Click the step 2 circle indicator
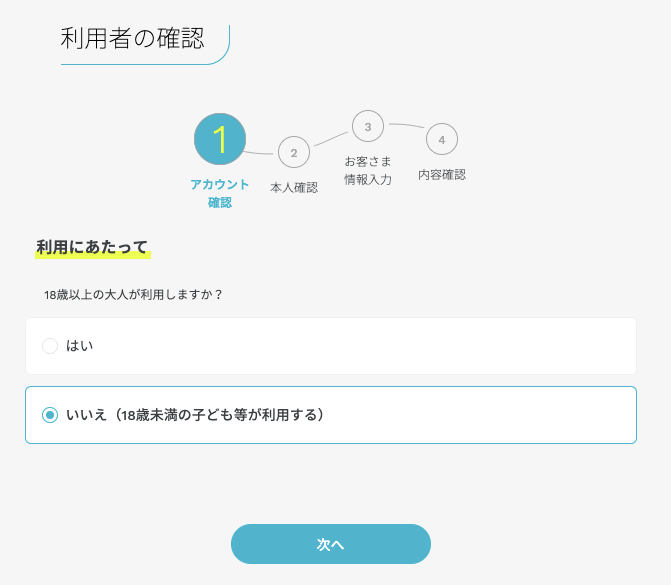 tap(294, 153)
